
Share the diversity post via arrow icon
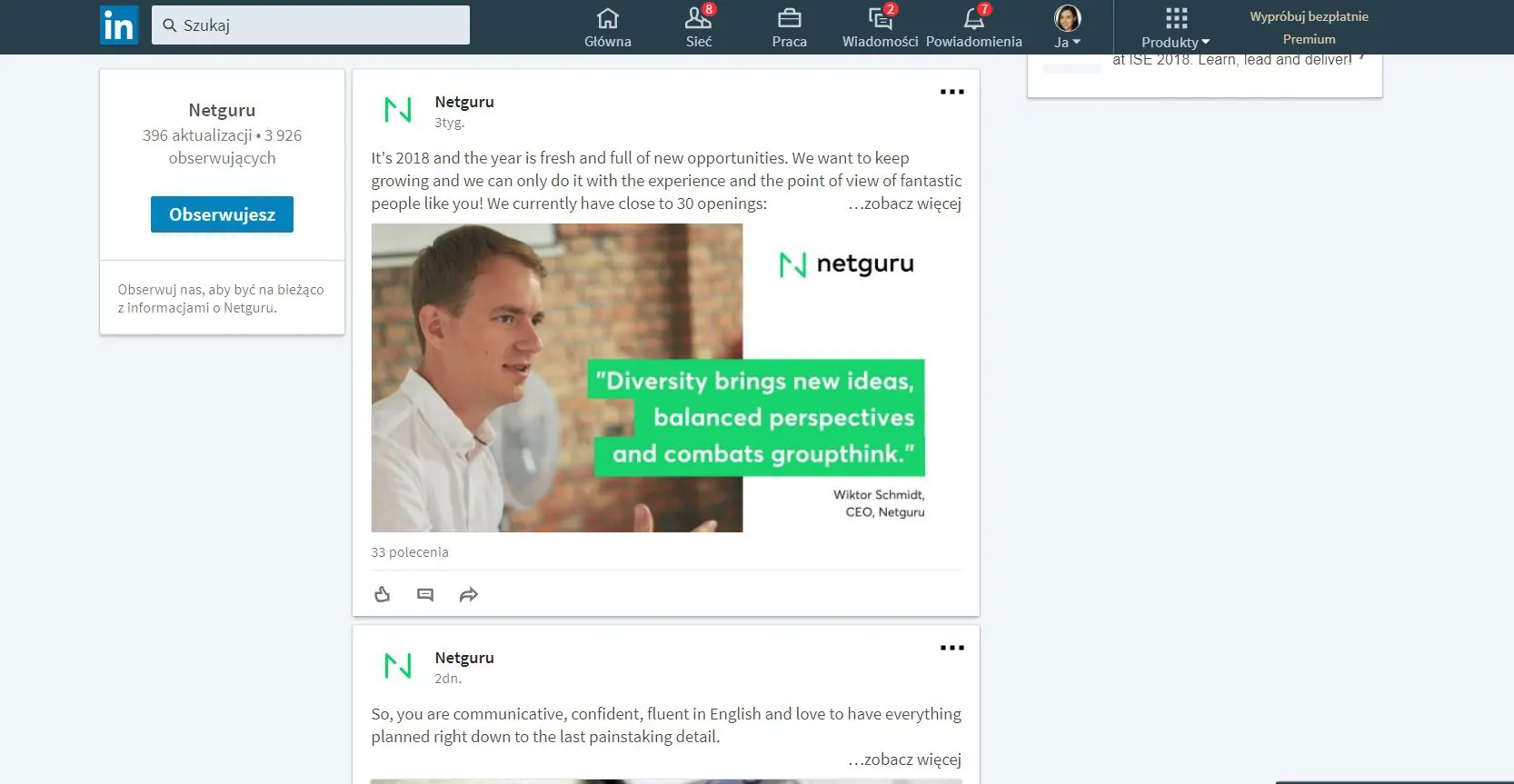[x=469, y=595]
